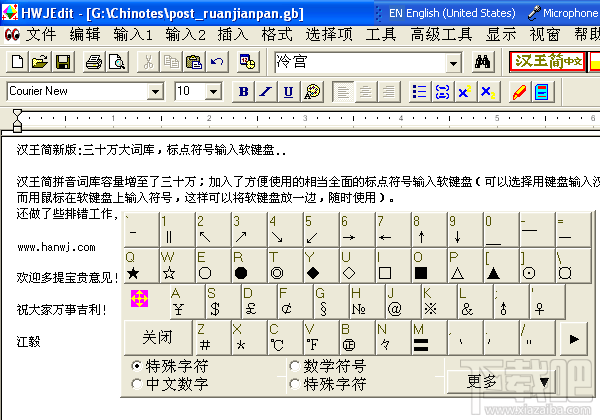
Task: Click the J key with @ symbol
Action: pos(403,301)
